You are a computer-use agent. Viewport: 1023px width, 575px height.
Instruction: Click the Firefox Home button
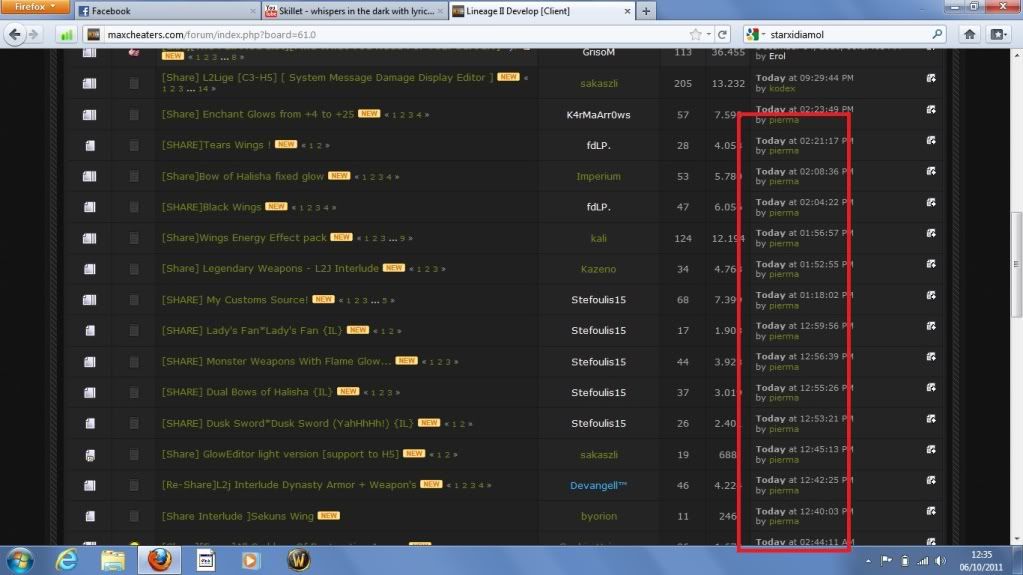(969, 34)
